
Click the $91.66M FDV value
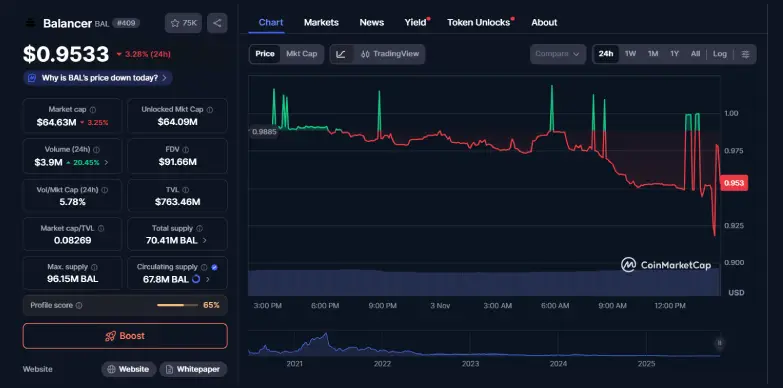click(177, 162)
